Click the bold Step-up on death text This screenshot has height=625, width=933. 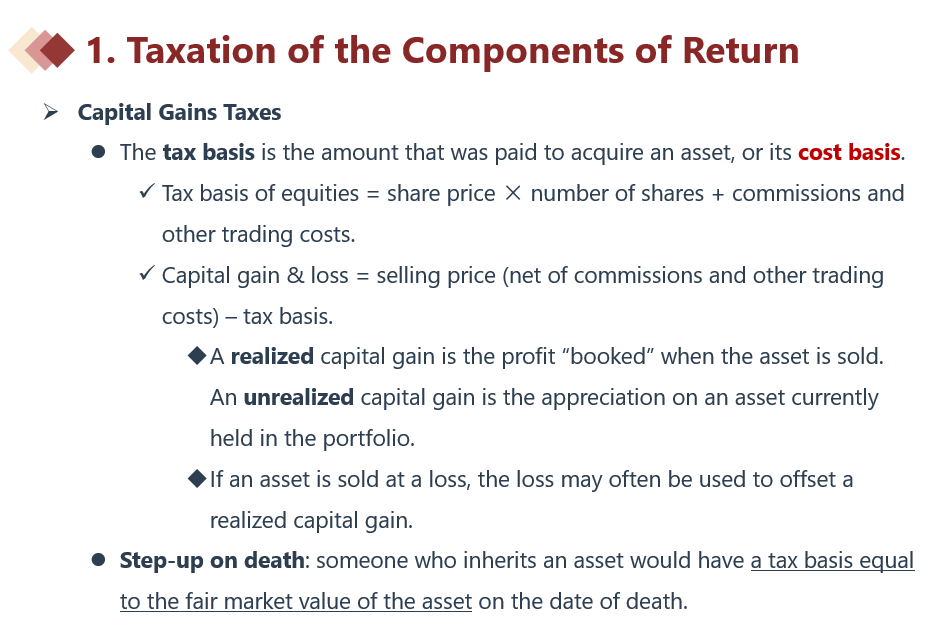(212, 561)
